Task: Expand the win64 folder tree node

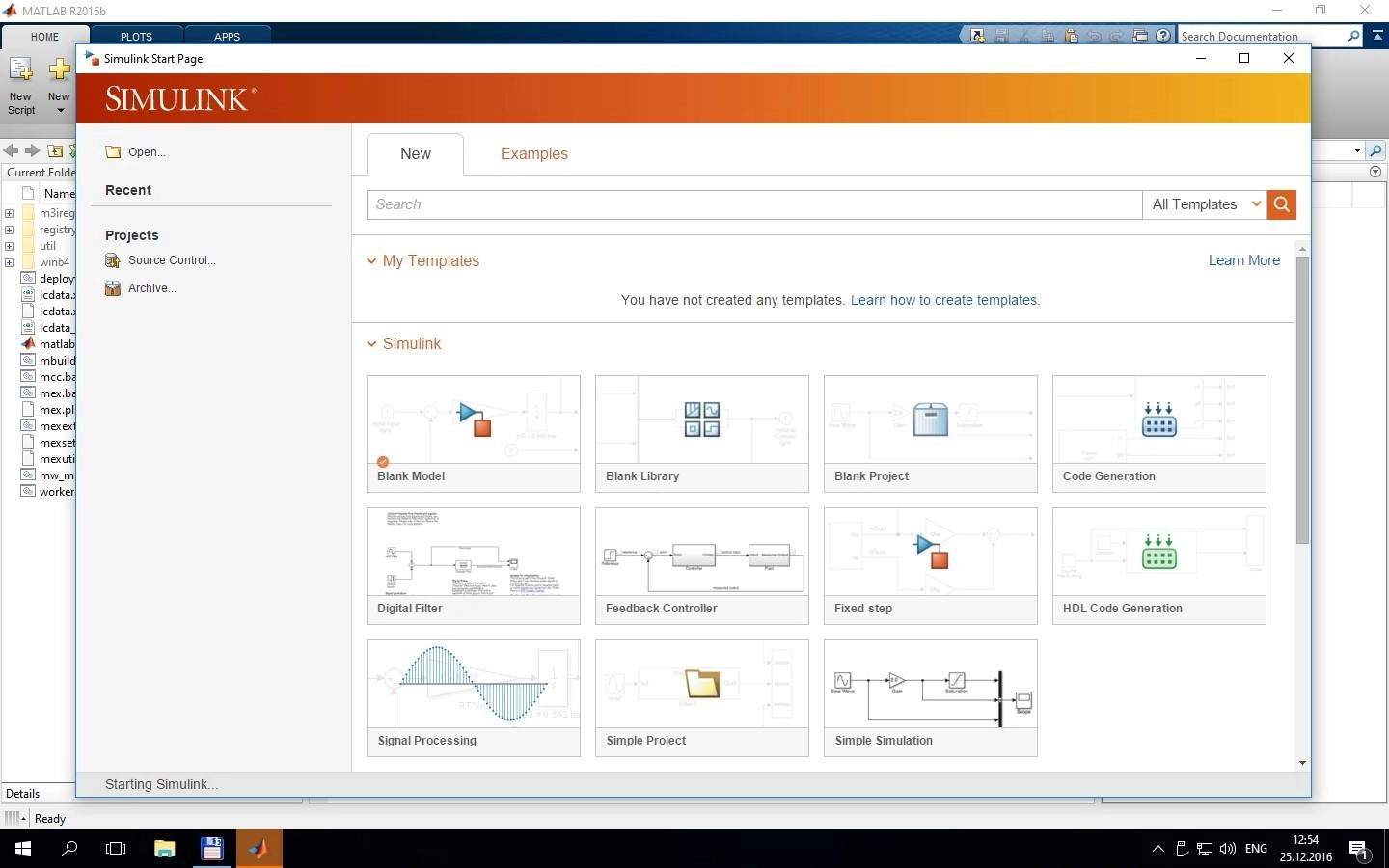Action: click(x=9, y=262)
